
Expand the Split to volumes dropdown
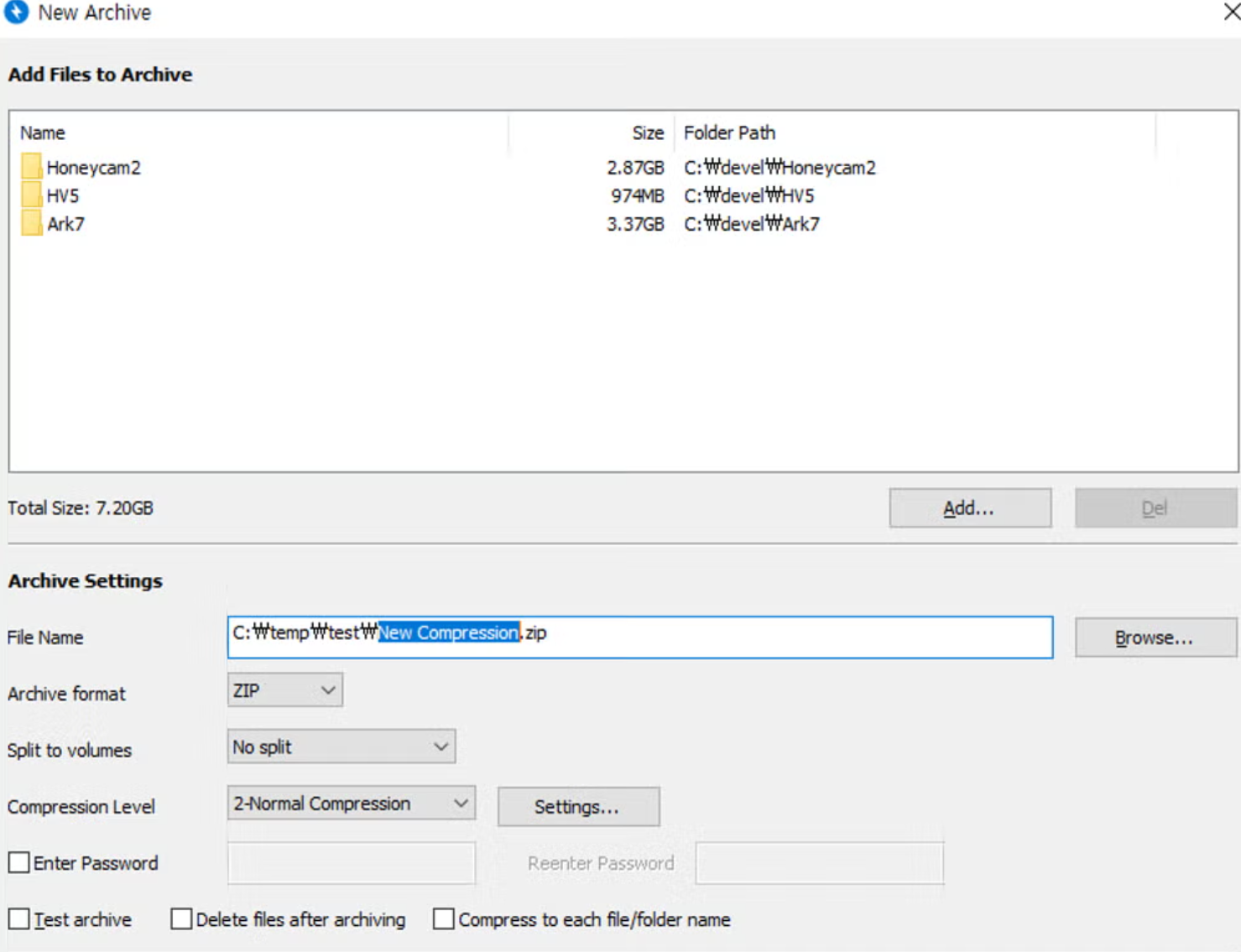341,747
